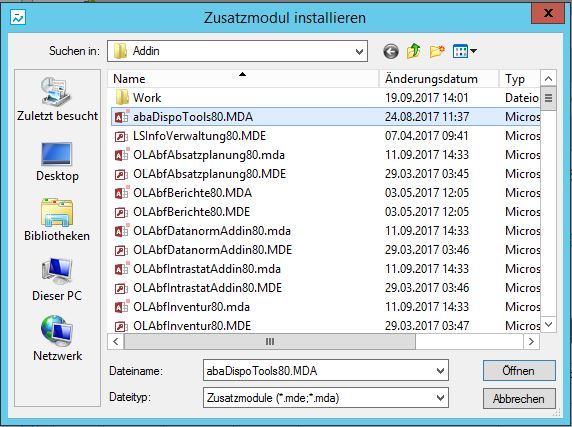
Task: Go back using the round back arrow icon
Action: tap(391, 51)
